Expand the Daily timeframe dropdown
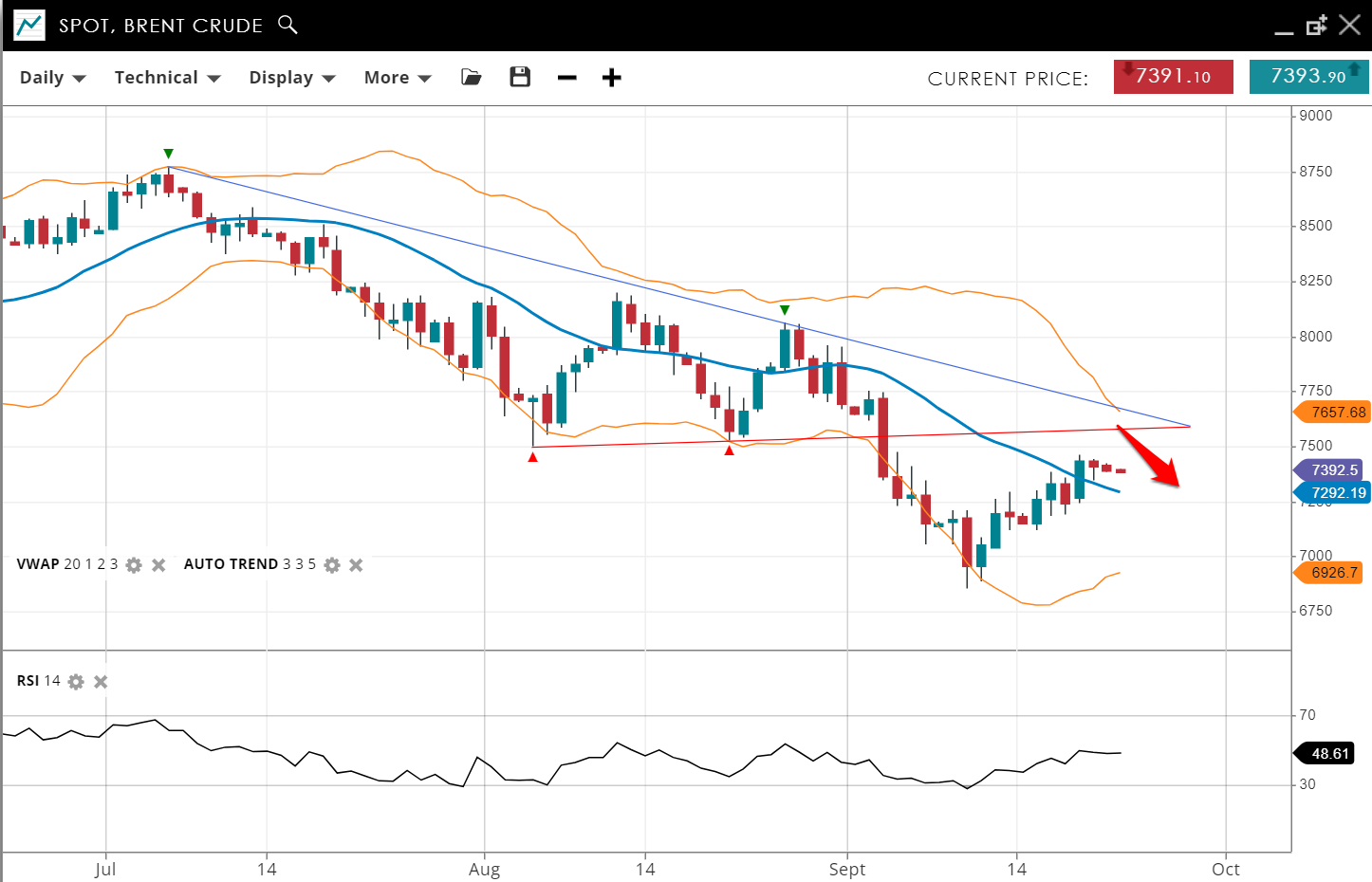The image size is (1372, 882). coord(52,78)
